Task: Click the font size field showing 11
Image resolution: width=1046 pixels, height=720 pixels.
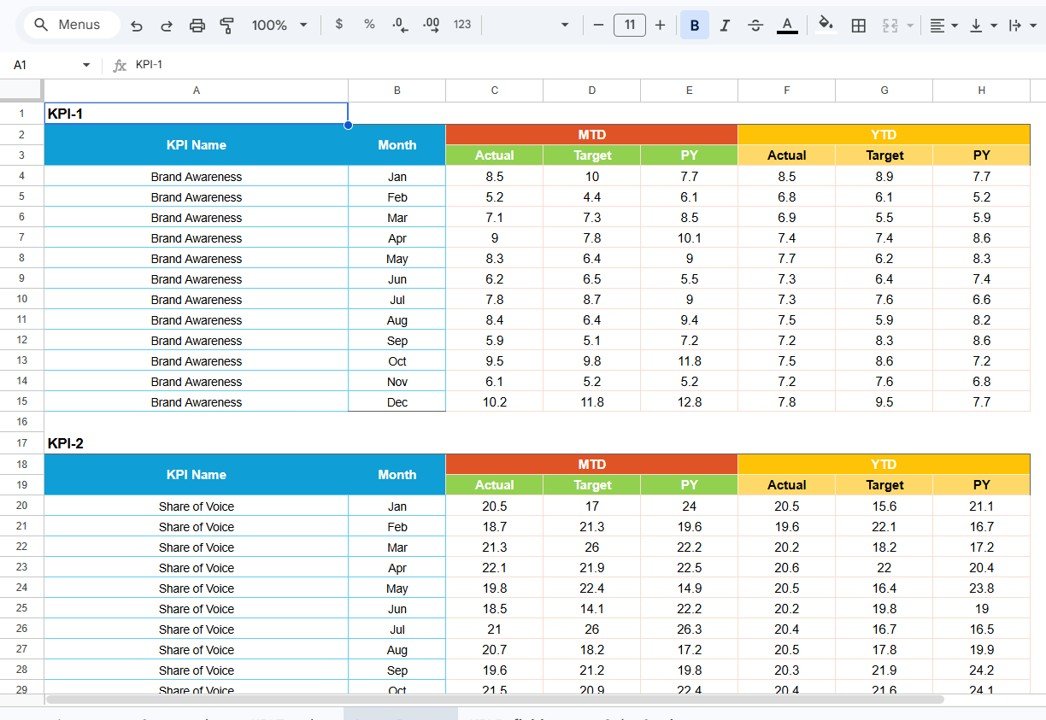Action: point(630,25)
